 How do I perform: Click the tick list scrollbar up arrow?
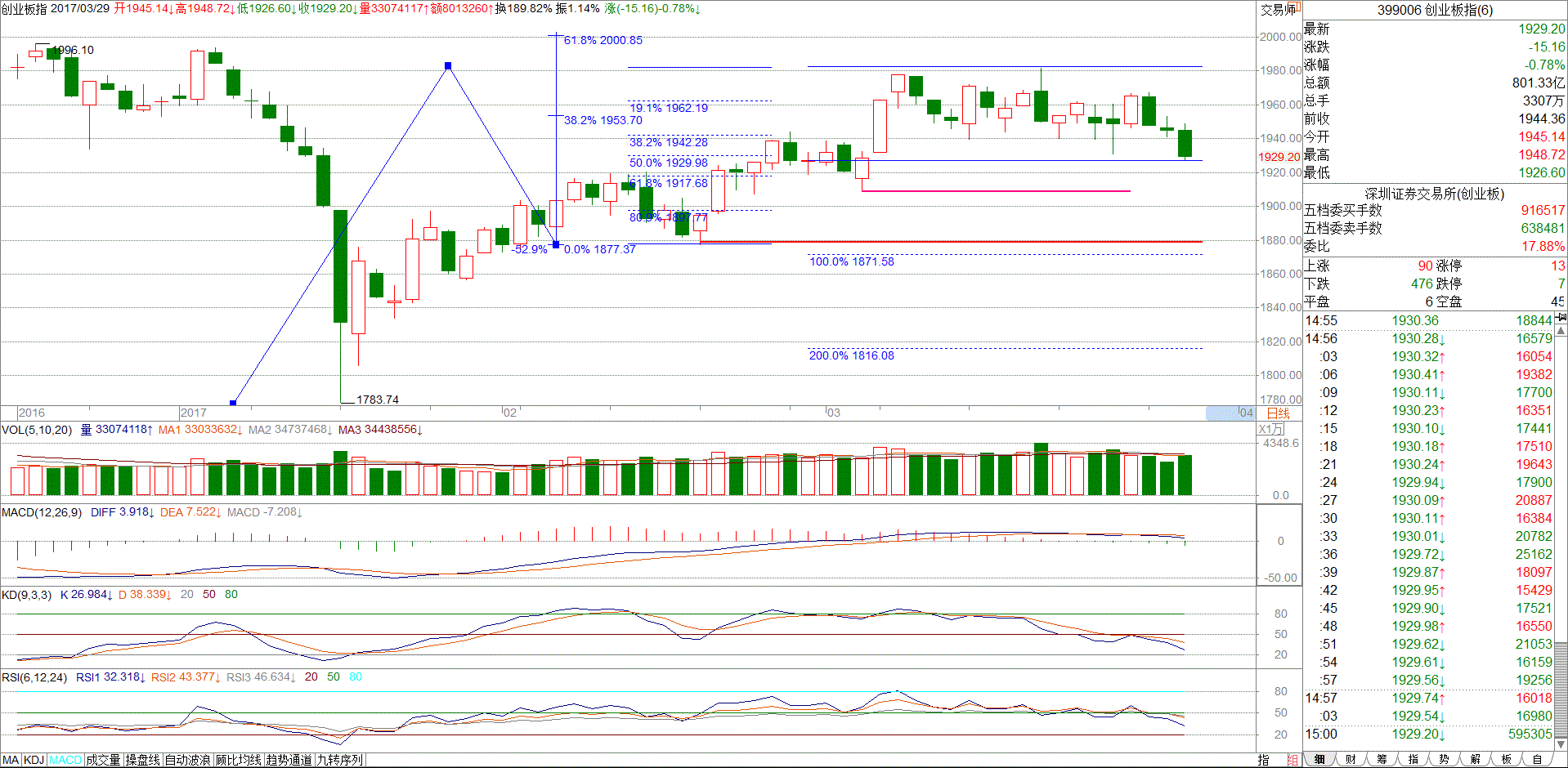[1561, 330]
